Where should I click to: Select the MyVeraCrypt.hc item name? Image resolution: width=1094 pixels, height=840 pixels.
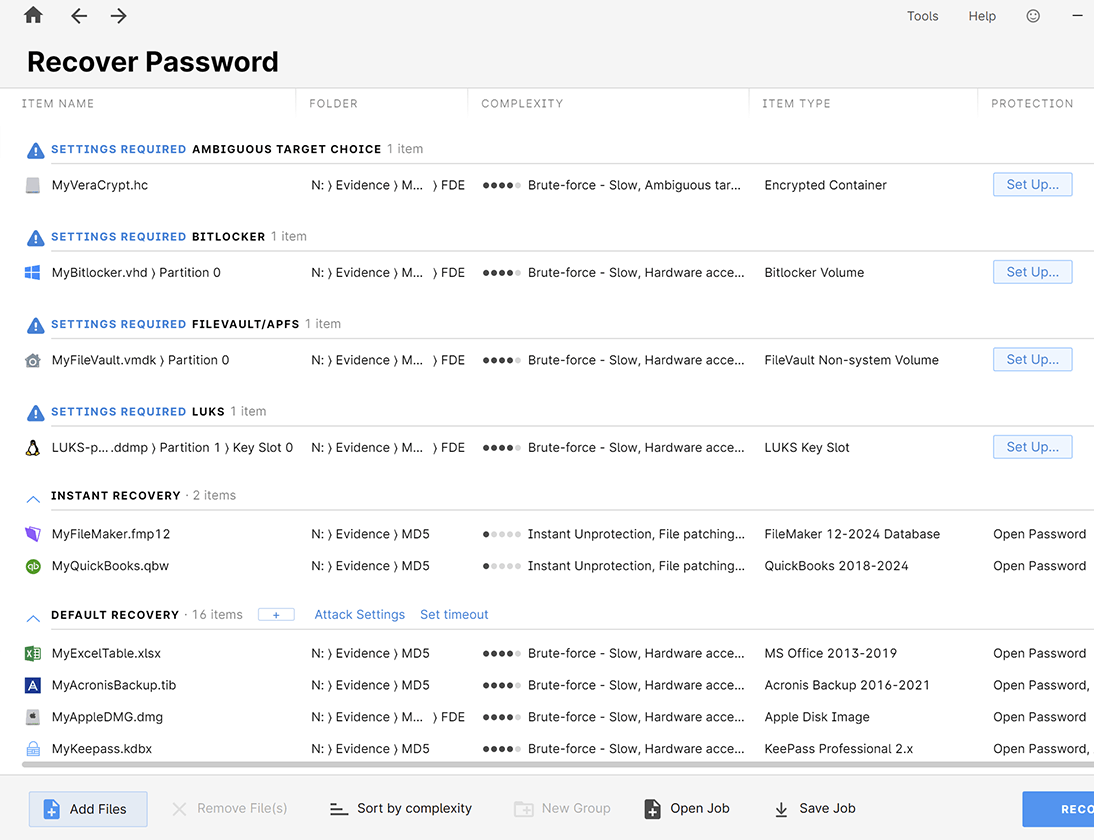100,186
